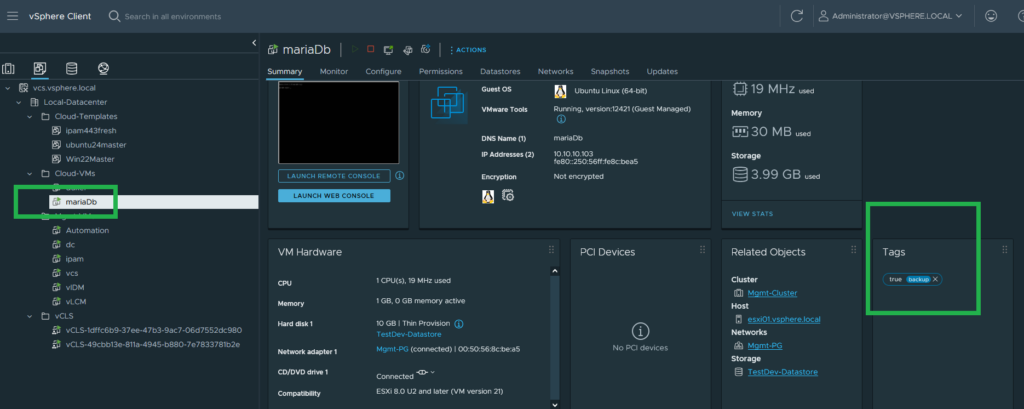Click the Linux penguin icon below Encryption
The height and width of the screenshot is (409, 1024).
coord(488,195)
